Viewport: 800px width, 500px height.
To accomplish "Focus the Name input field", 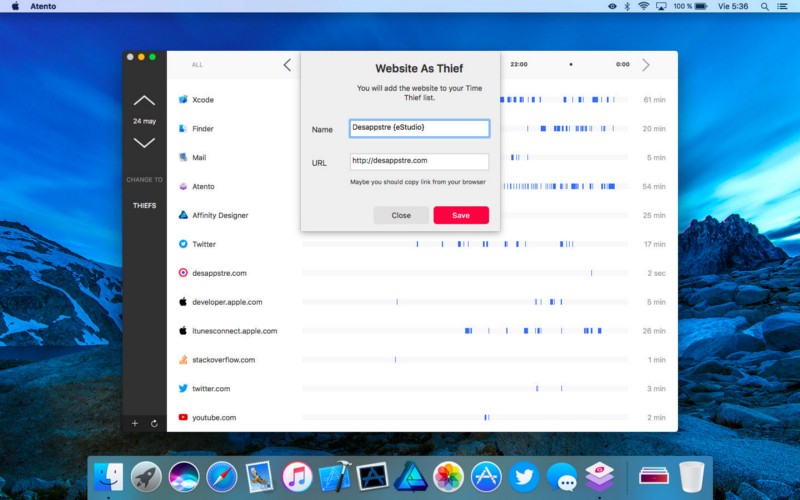I will (419, 128).
